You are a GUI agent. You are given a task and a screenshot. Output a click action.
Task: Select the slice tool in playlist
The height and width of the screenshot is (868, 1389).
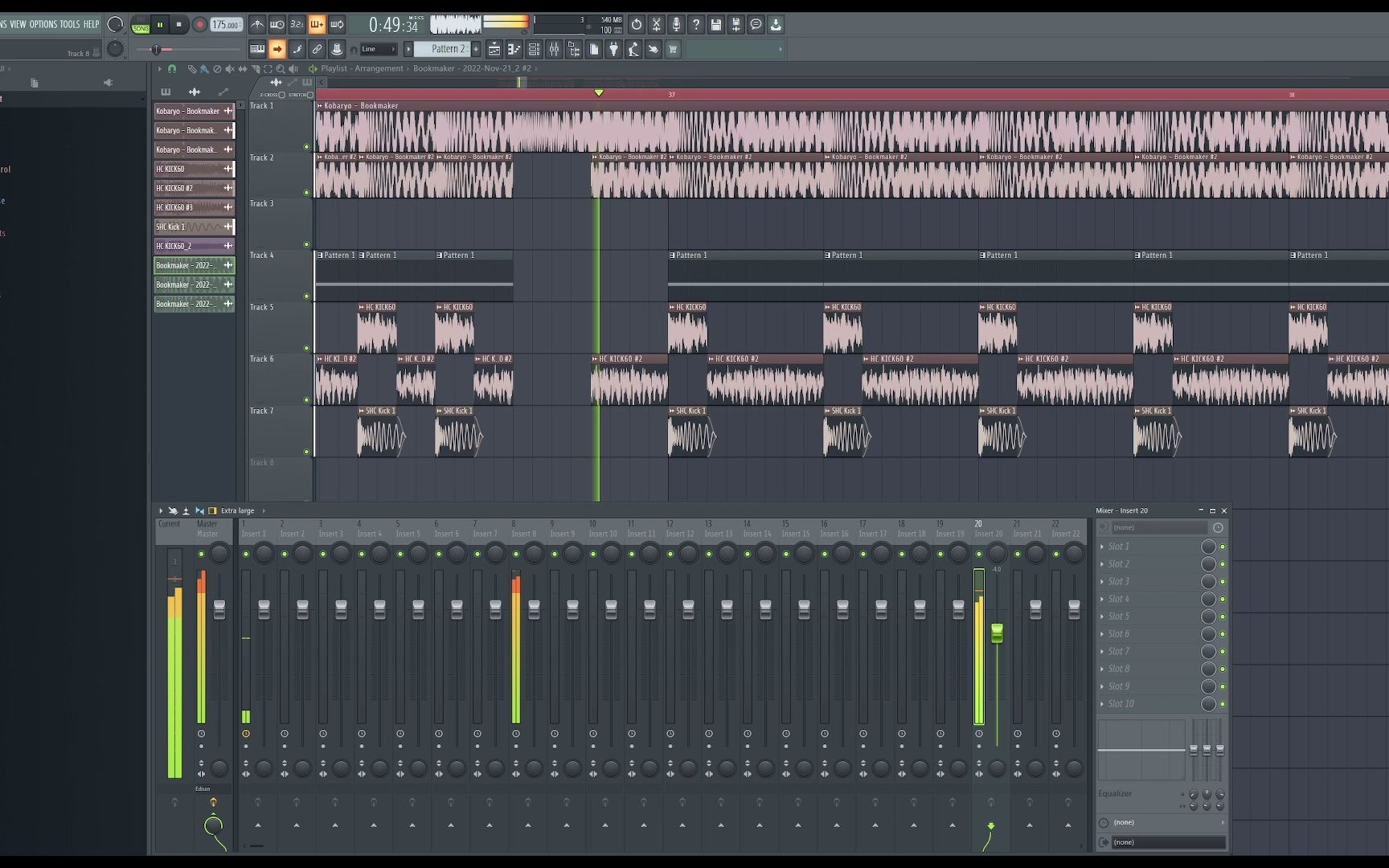tap(256, 69)
